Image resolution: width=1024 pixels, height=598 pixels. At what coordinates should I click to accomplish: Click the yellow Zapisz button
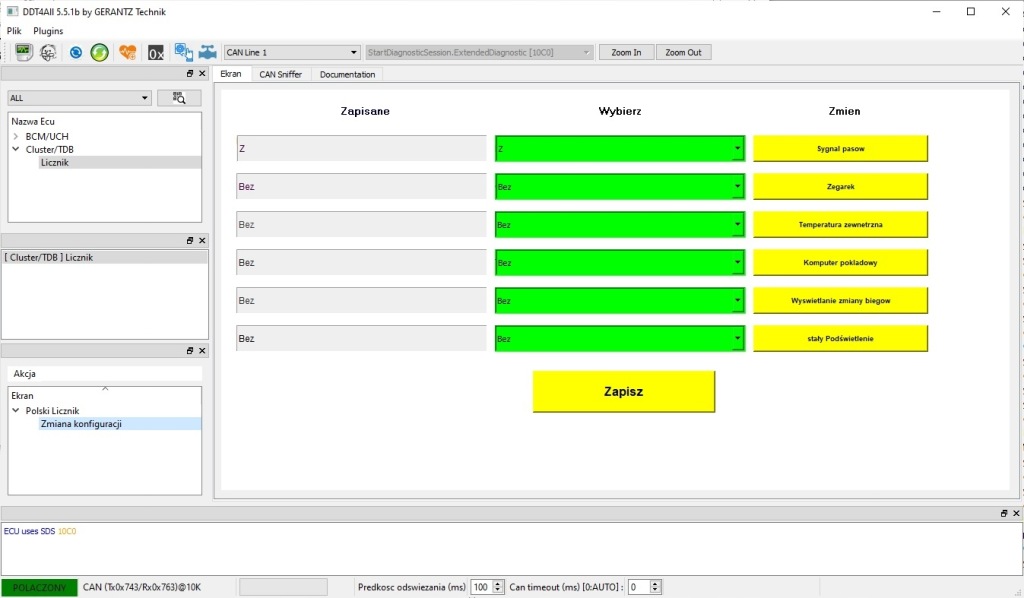point(624,392)
